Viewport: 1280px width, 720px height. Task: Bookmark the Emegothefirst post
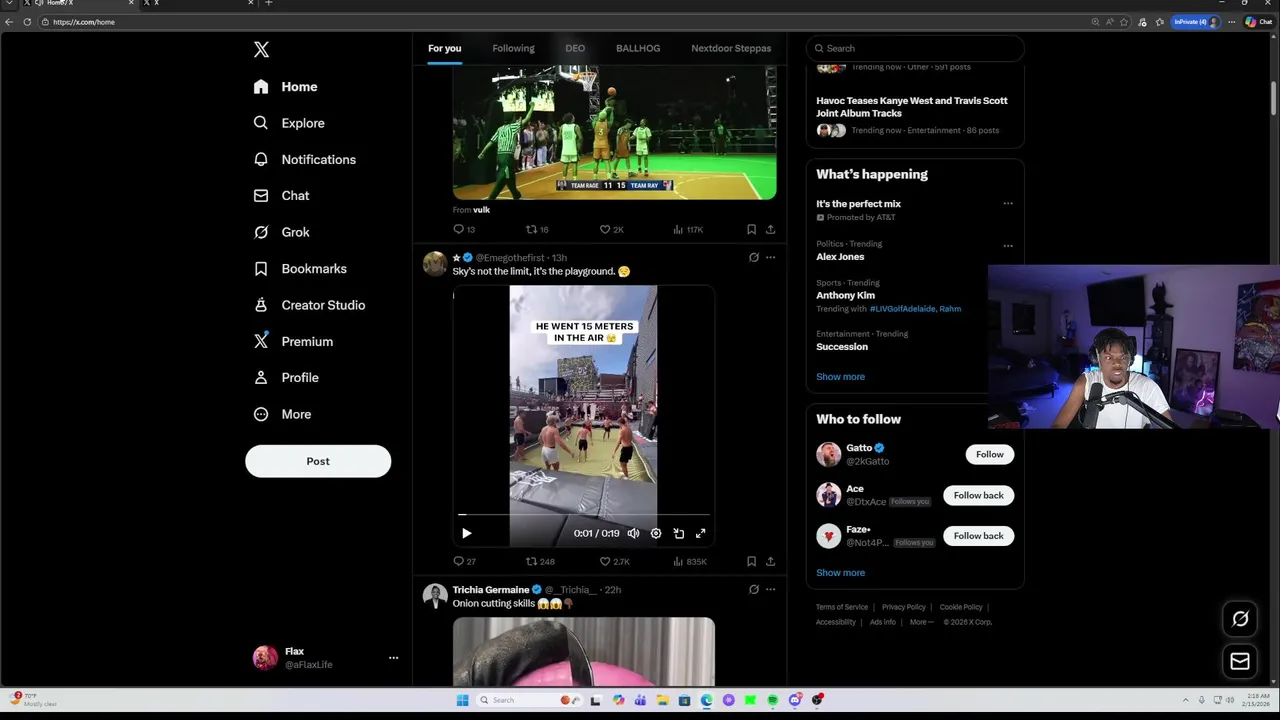(751, 561)
